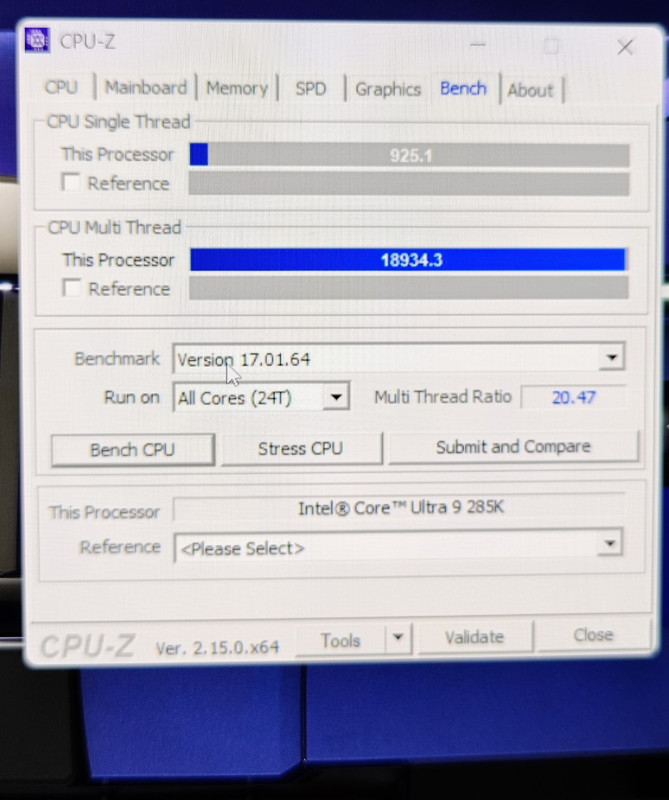Close the CPU-Z window with X

coord(625,47)
